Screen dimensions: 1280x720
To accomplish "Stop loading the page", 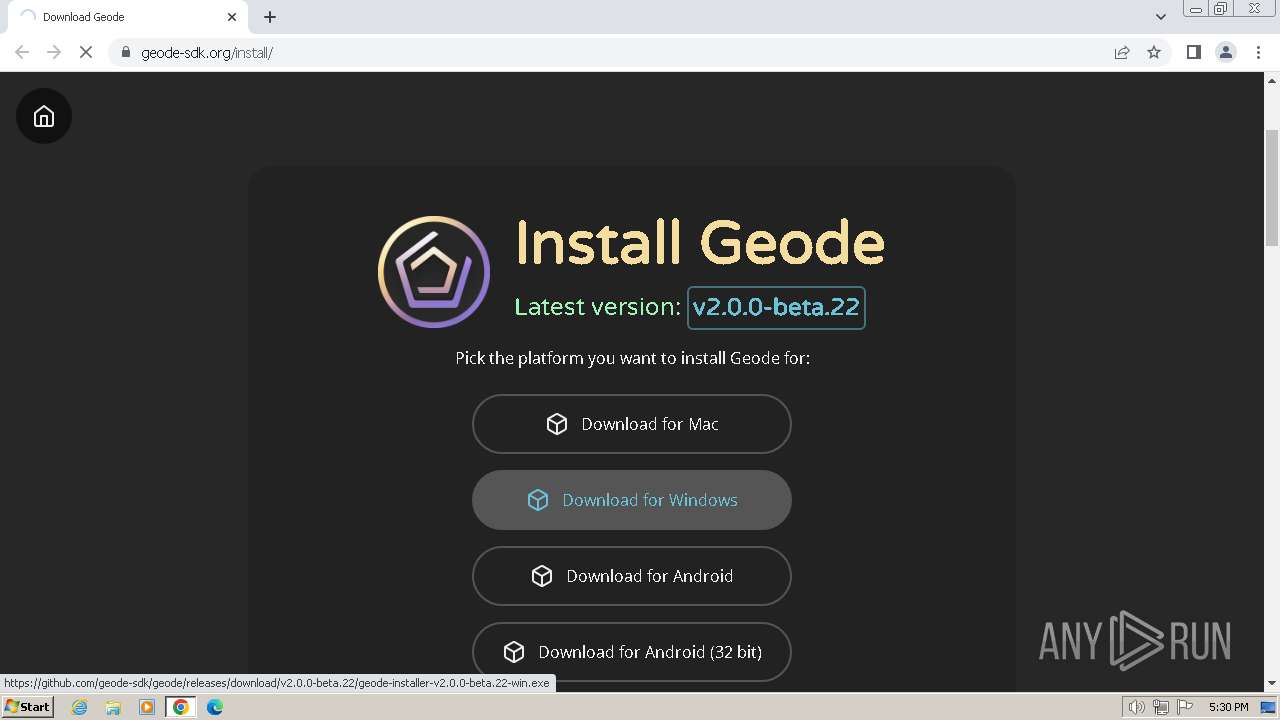I will tap(86, 52).
